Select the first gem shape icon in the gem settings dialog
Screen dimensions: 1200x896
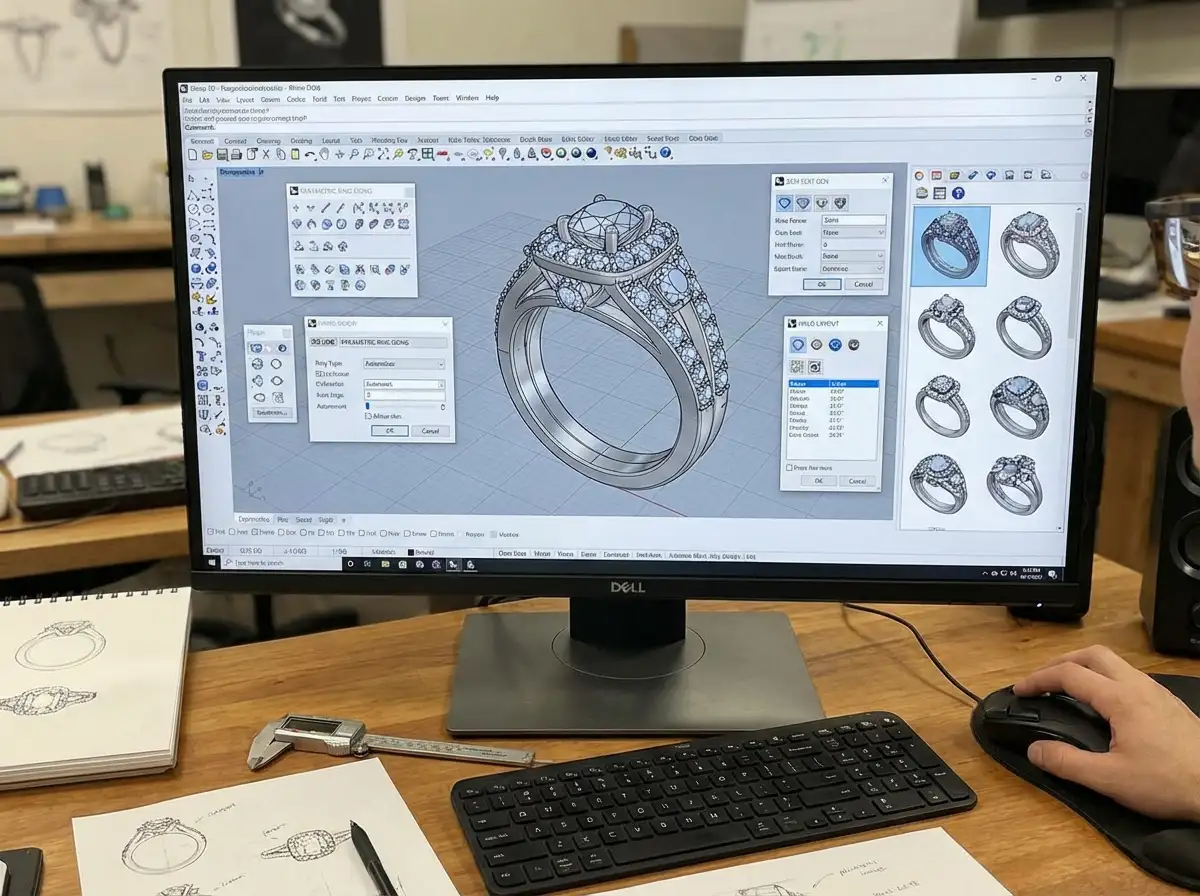pyautogui.click(x=785, y=203)
